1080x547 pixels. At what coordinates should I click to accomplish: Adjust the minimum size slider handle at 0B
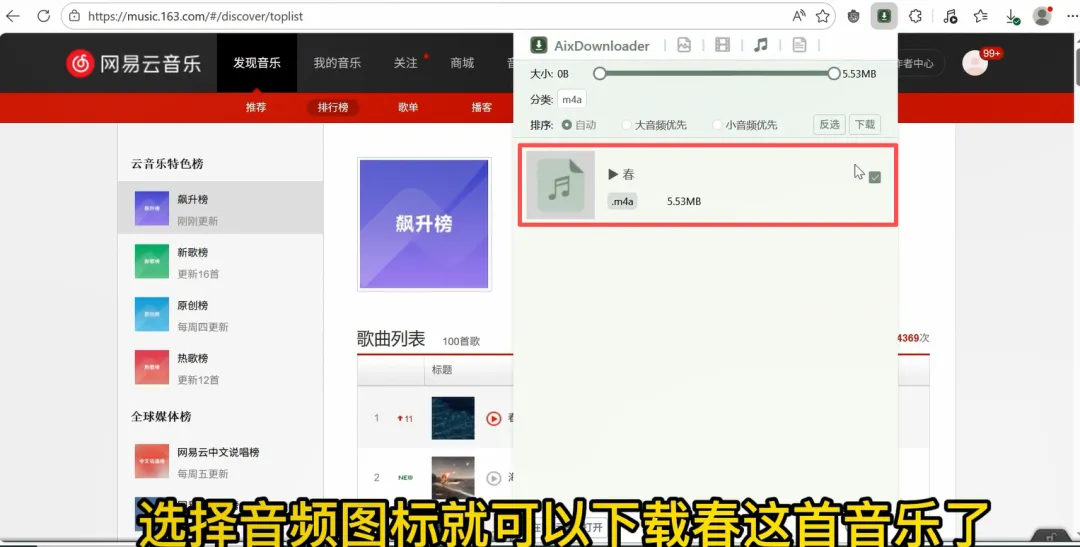click(599, 73)
